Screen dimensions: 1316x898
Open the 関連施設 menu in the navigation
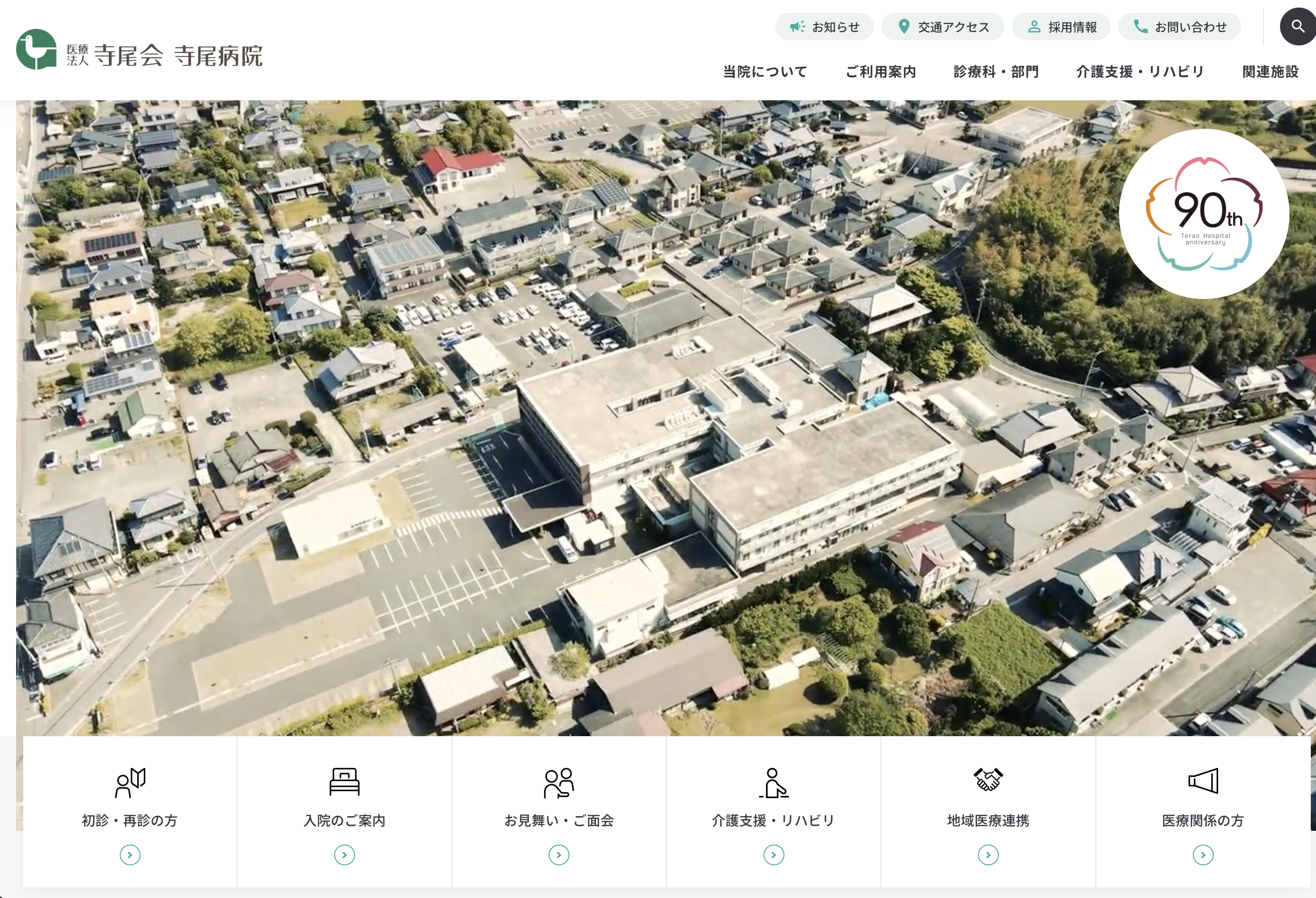[x=1270, y=72]
